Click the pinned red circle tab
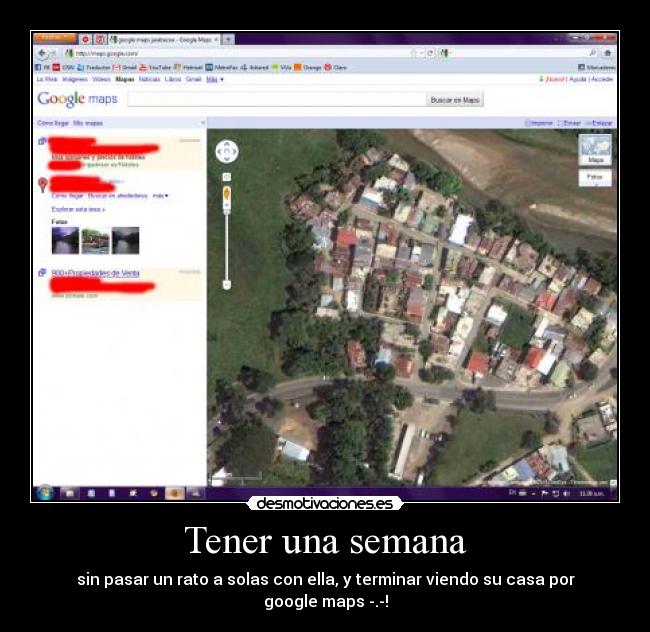The height and width of the screenshot is (632, 650). (x=85, y=39)
